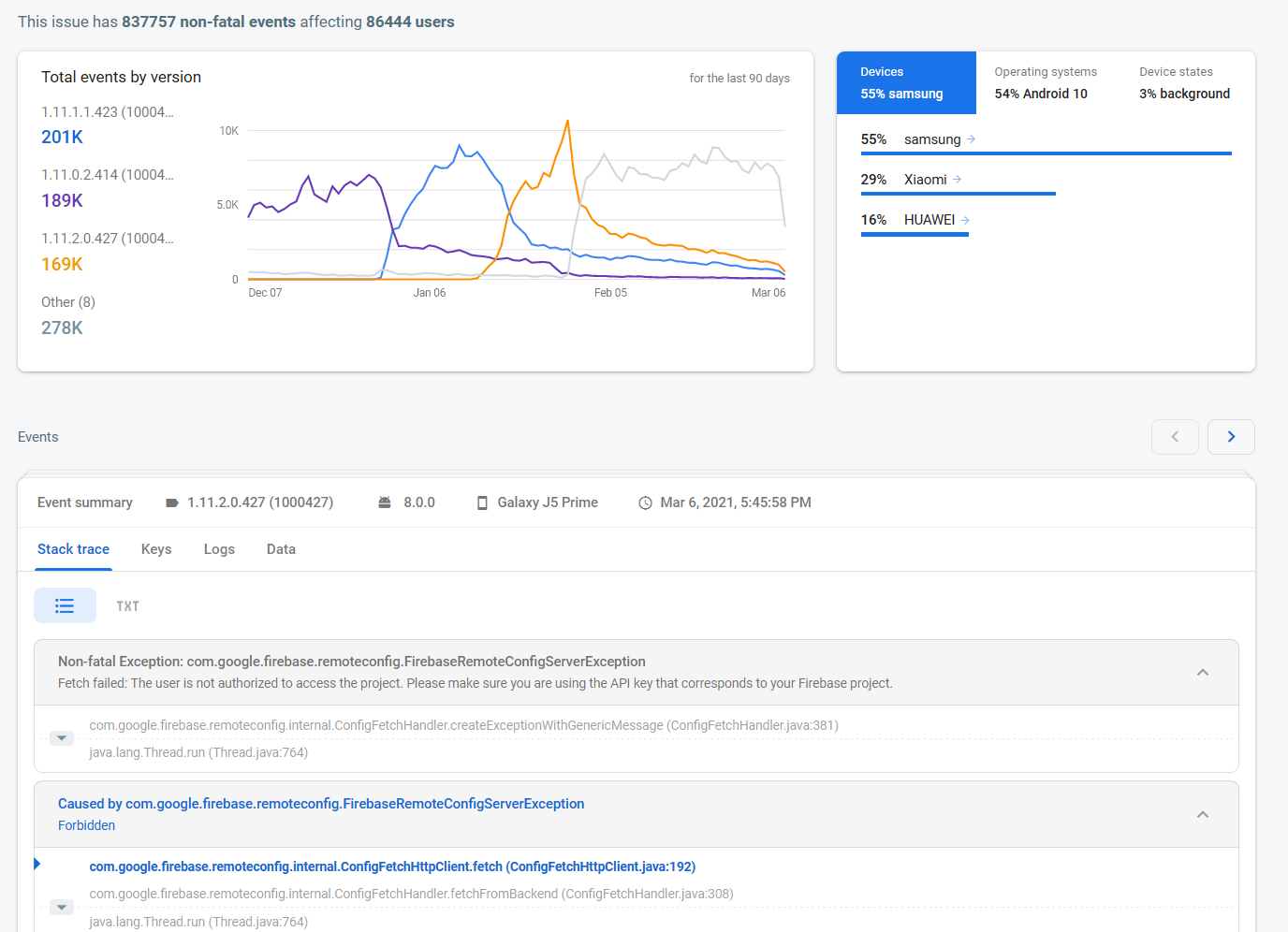1288x932 pixels.
Task: Open the Logs tab
Action: coord(219,549)
